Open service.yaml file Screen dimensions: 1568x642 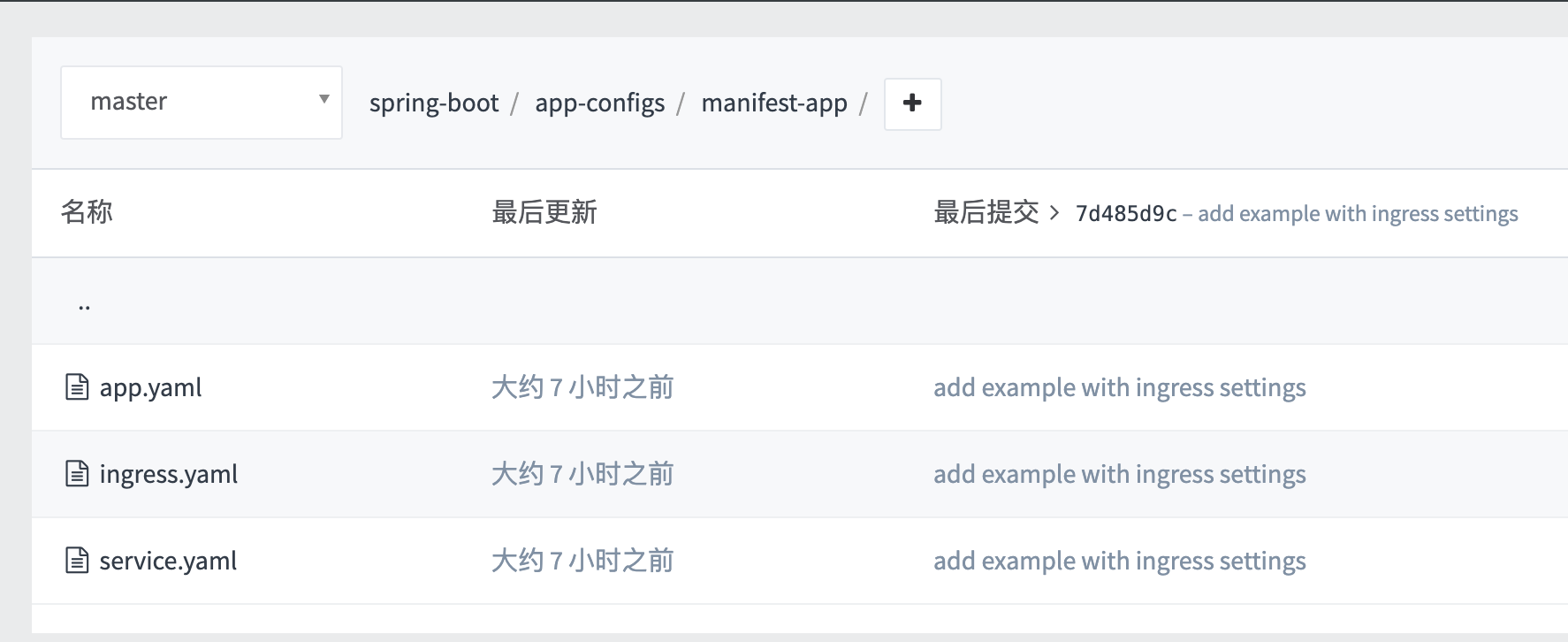click(168, 561)
